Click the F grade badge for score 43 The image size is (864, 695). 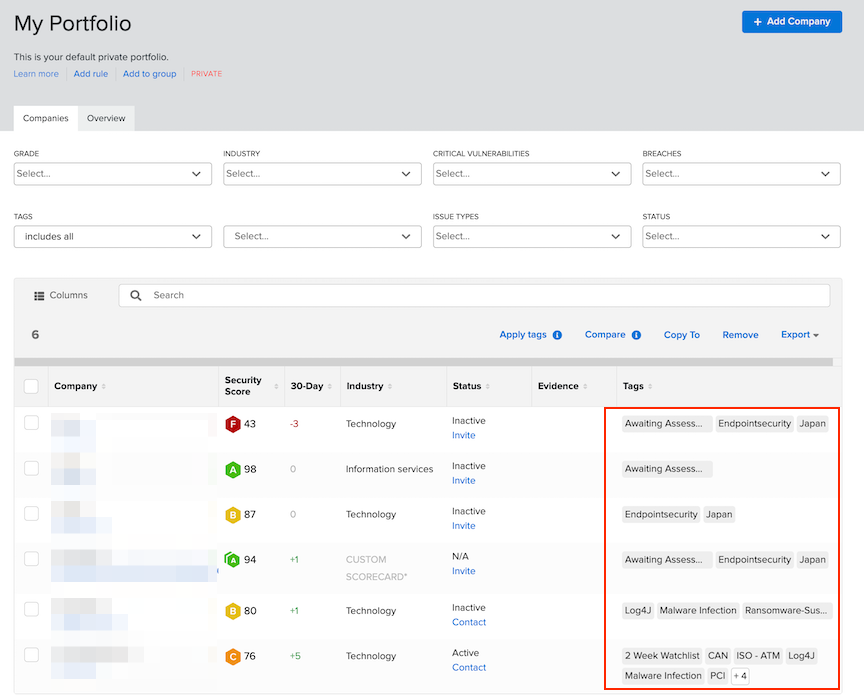[233, 424]
